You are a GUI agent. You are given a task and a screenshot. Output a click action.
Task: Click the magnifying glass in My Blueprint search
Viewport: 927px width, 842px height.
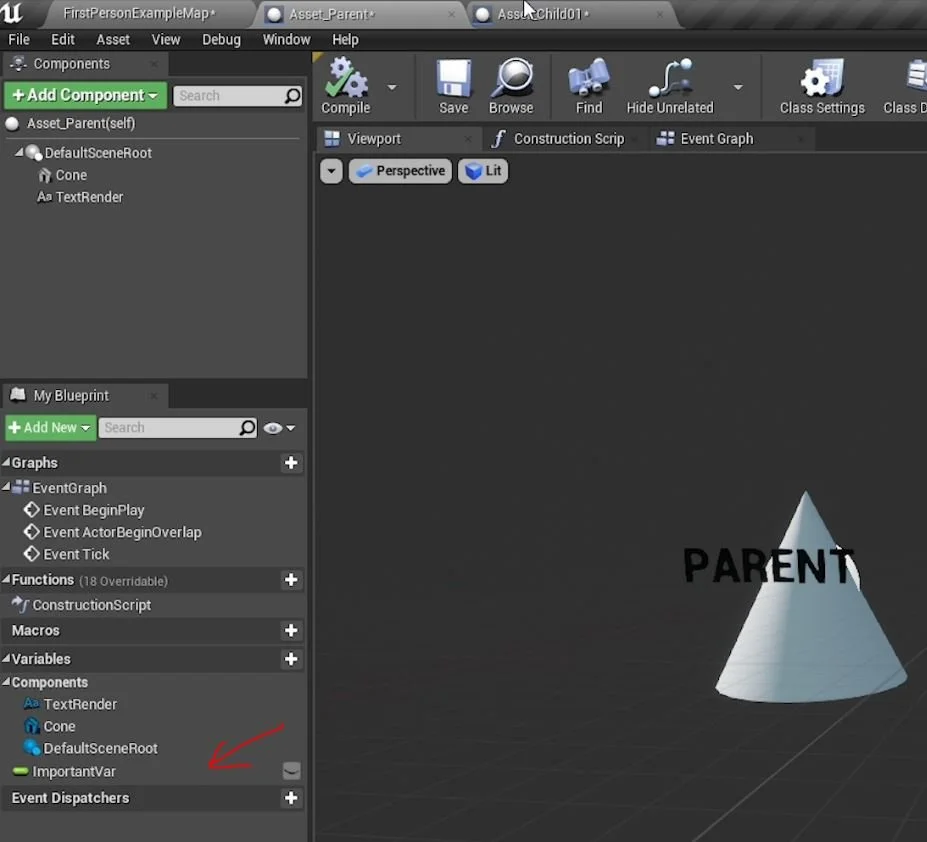click(246, 427)
